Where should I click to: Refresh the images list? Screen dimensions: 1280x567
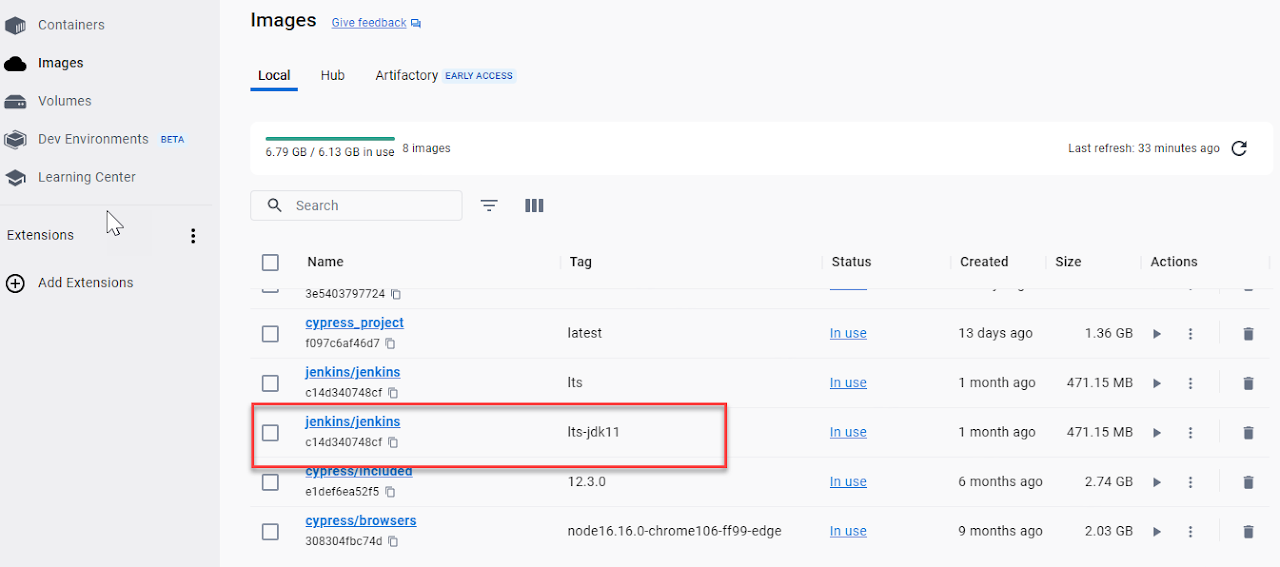click(1239, 149)
